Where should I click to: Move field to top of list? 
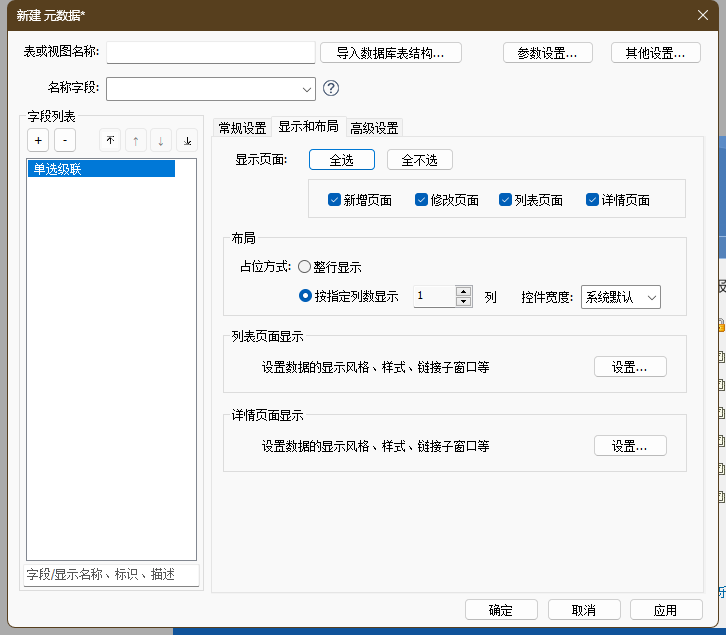[x=110, y=141]
